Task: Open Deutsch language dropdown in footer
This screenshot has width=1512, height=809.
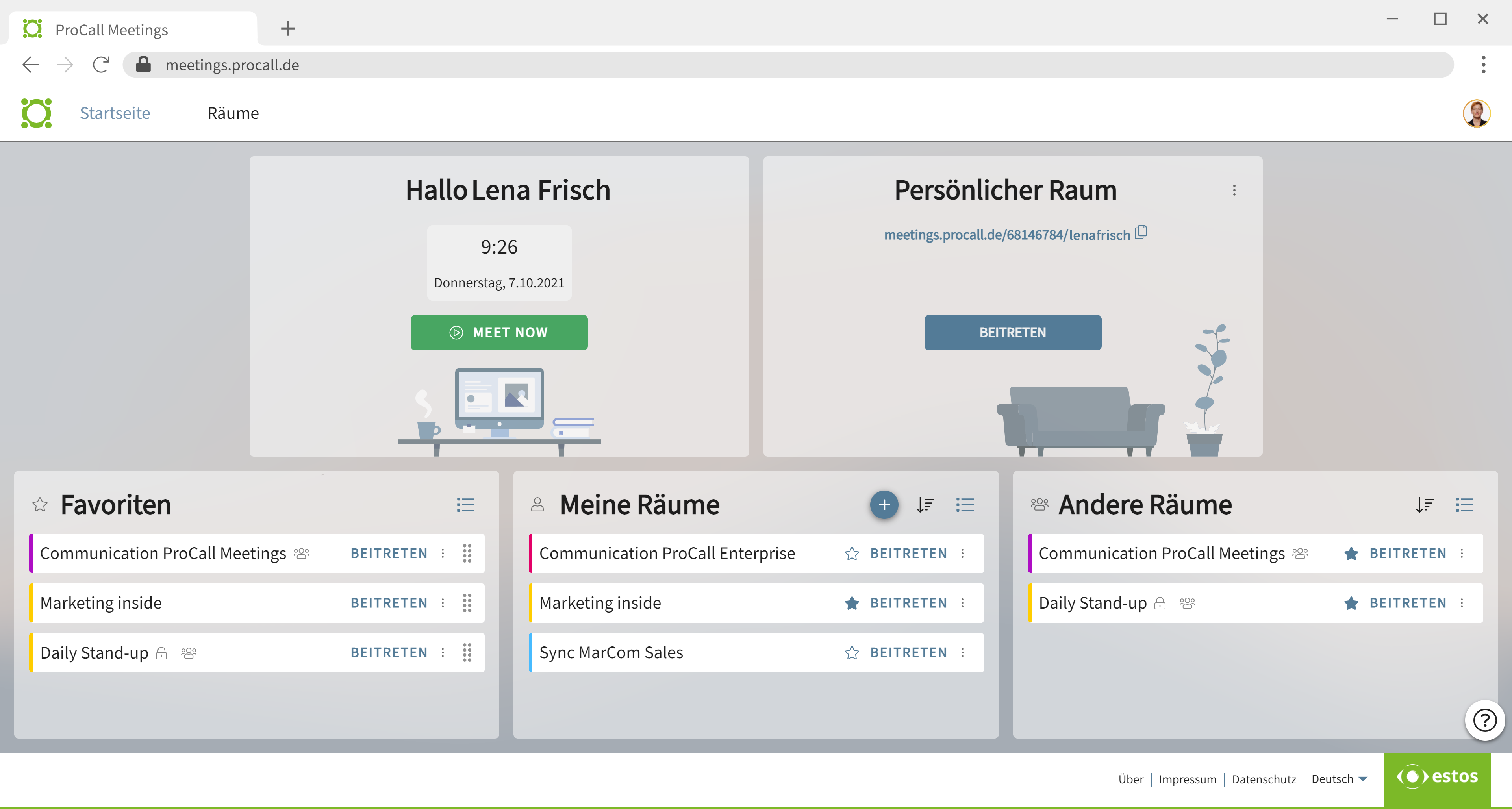Action: point(1339,779)
